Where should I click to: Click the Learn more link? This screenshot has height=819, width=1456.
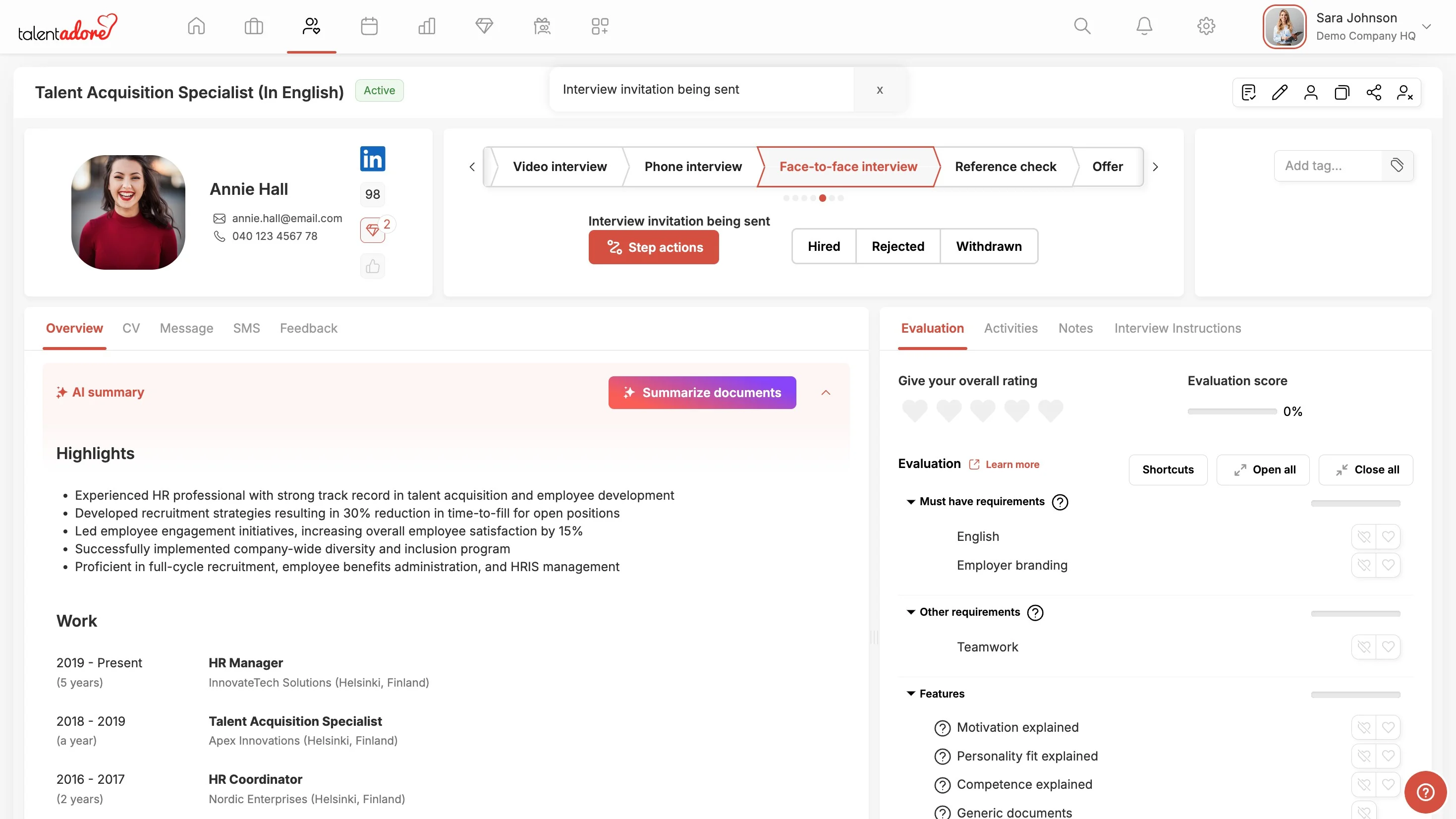point(1012,465)
